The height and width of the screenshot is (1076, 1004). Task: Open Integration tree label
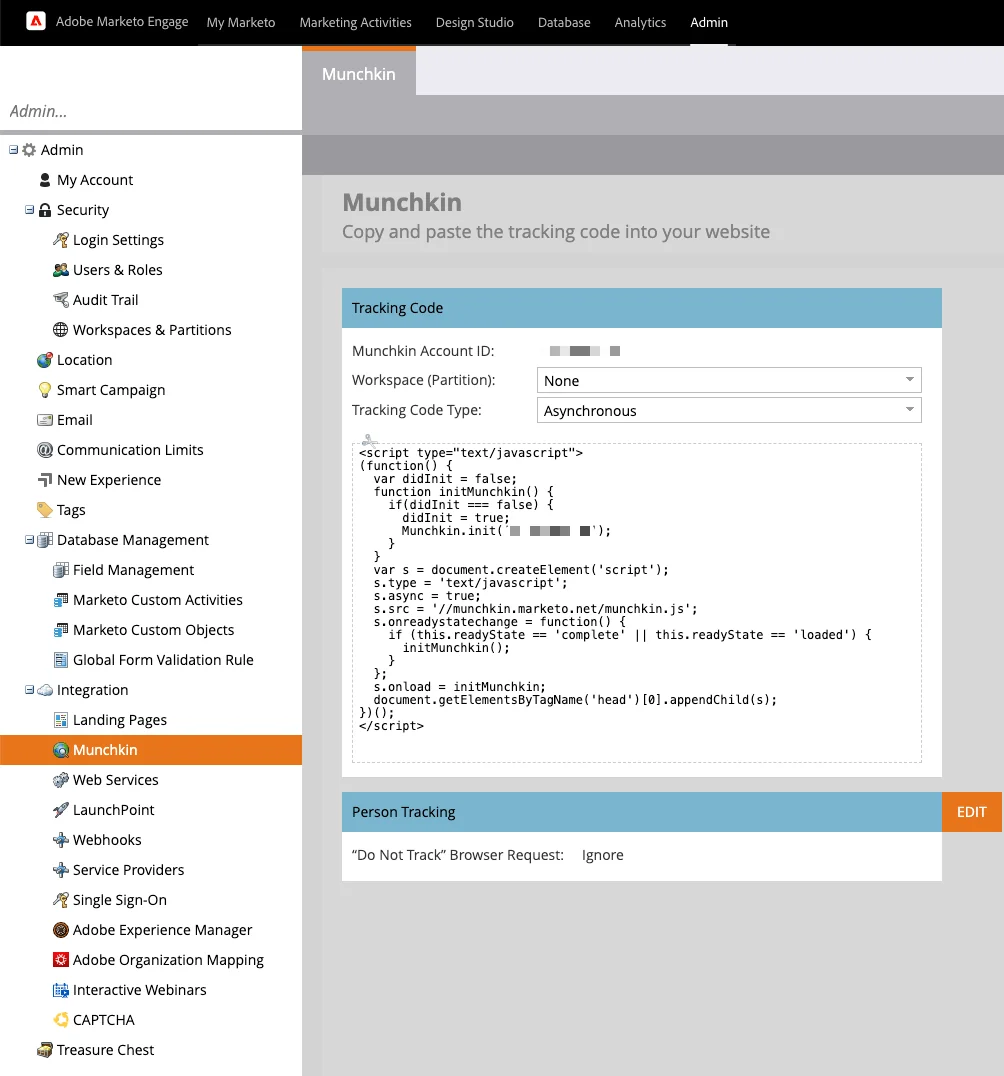pos(93,690)
